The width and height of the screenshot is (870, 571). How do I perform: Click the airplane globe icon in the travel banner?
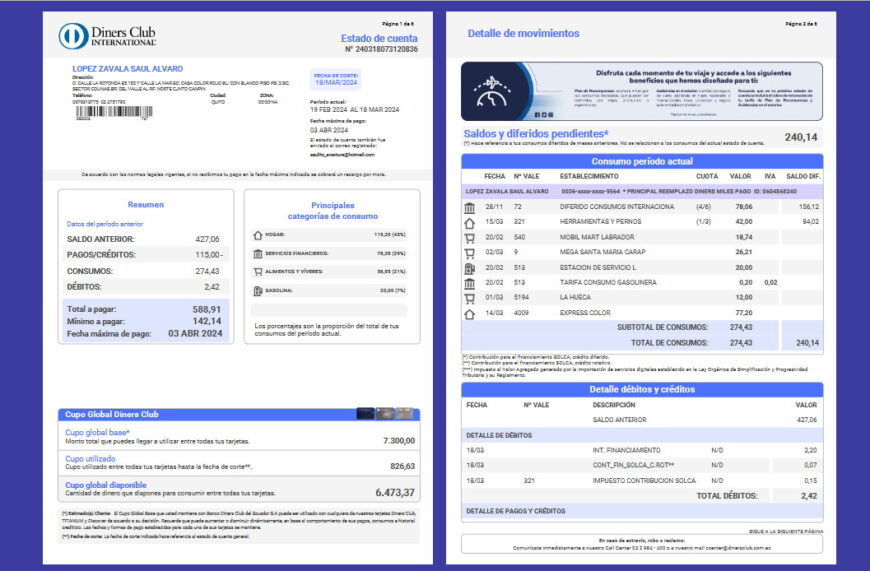(492, 92)
